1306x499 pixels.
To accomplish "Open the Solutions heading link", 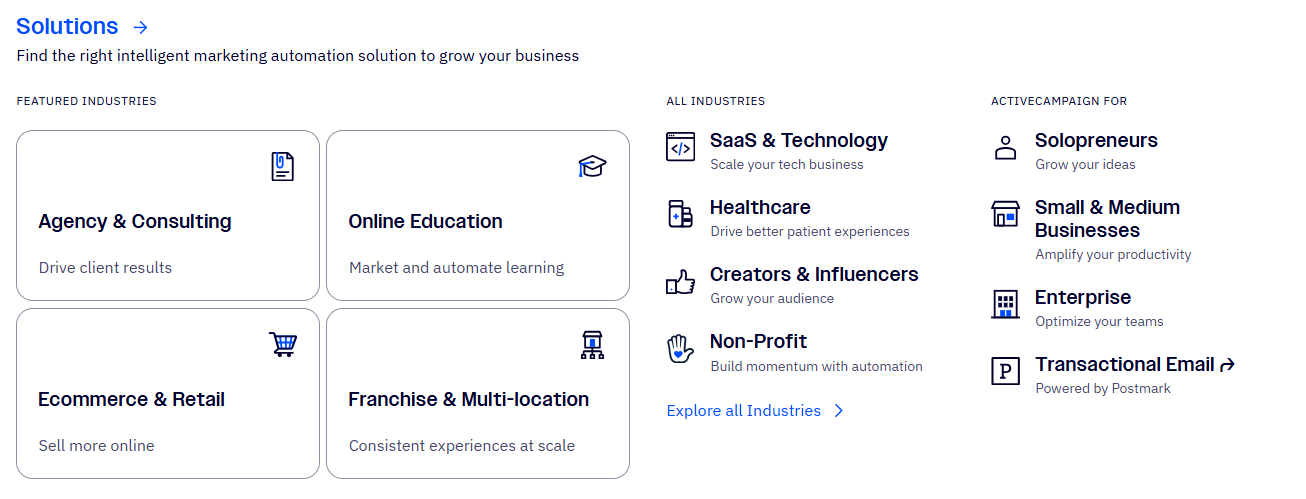I will tap(67, 27).
